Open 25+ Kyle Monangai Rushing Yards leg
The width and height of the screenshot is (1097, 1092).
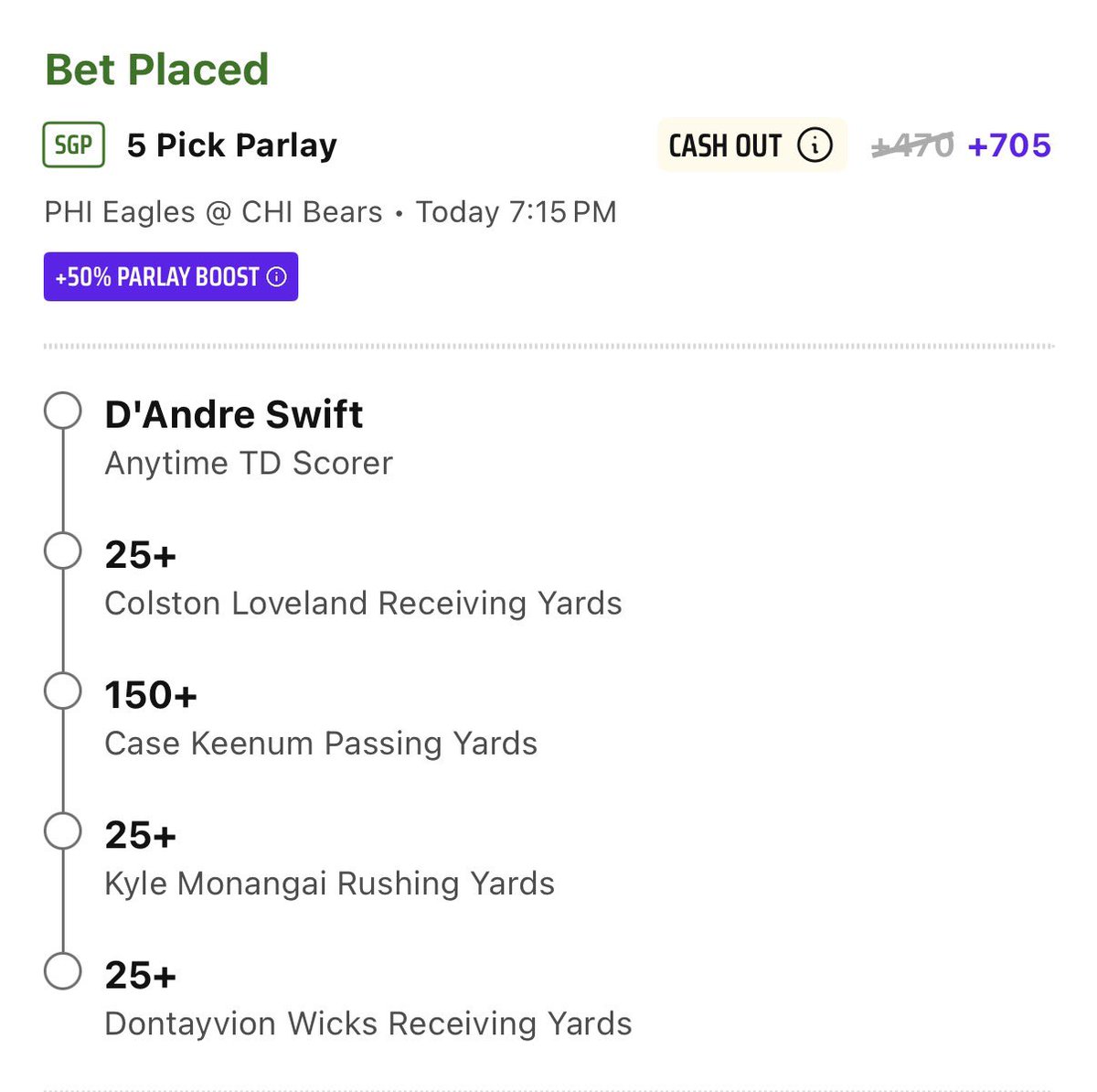coord(329,858)
